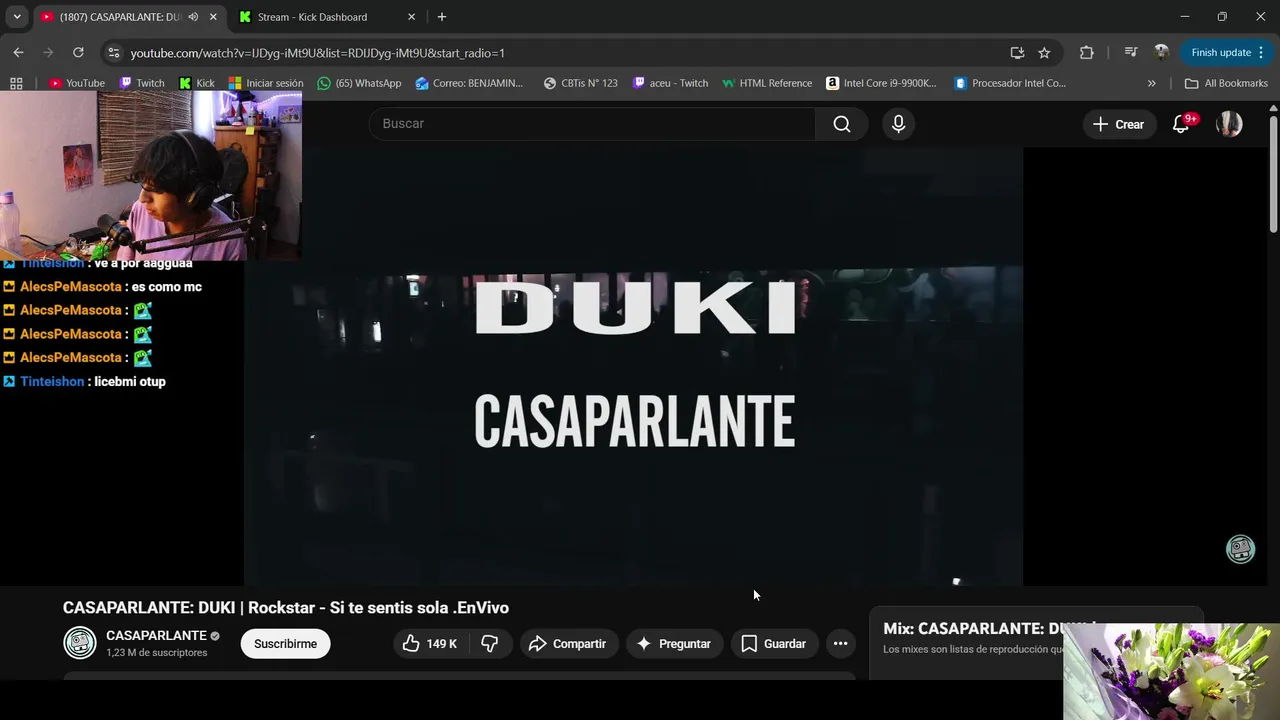Viewport: 1280px width, 720px height.
Task: Open Iniciar sesión bookmark
Action: point(266,83)
